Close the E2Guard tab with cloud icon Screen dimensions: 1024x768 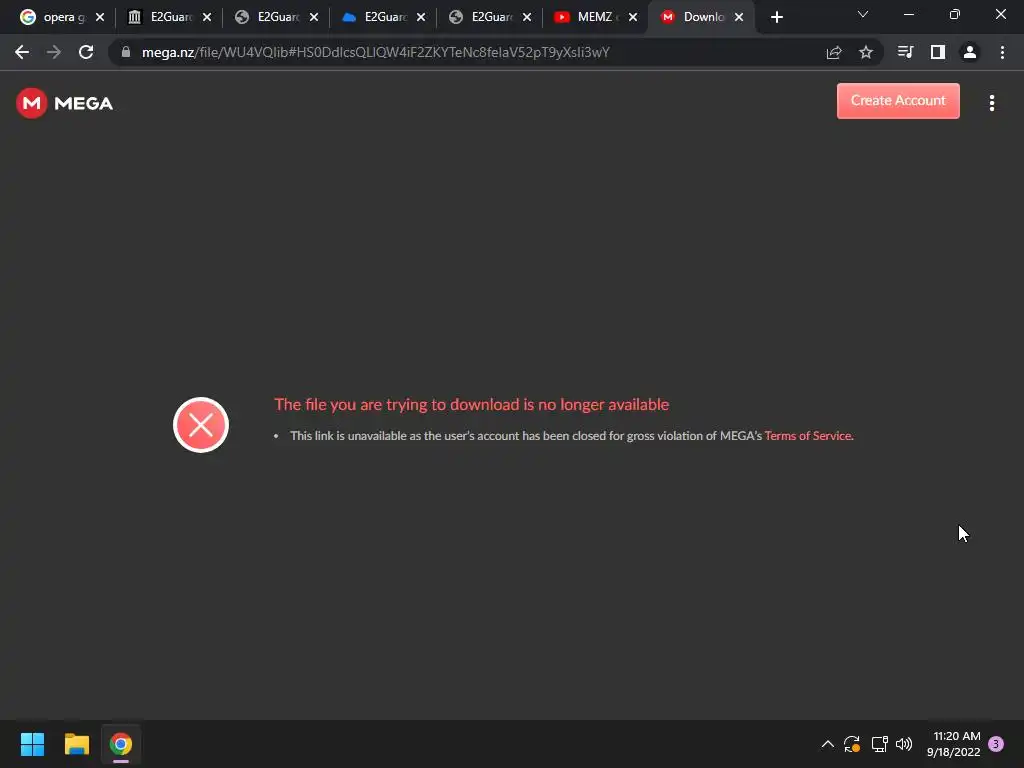(x=421, y=17)
